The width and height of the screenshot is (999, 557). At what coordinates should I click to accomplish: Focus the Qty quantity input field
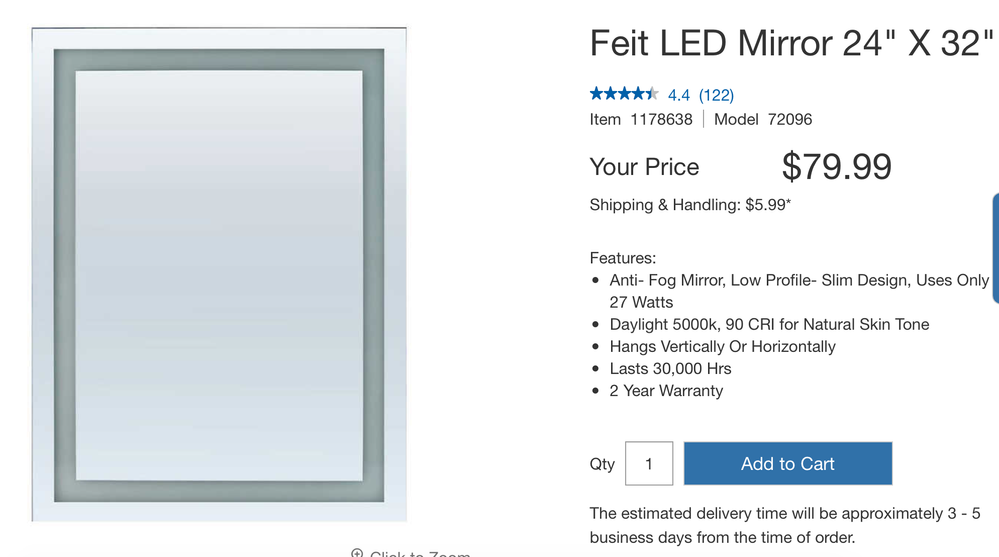(x=649, y=464)
